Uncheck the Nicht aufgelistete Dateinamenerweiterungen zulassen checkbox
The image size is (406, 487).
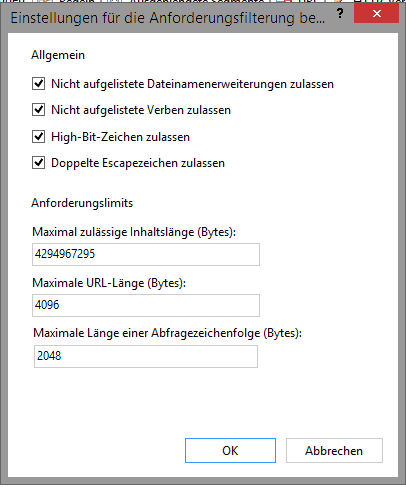coord(39,84)
